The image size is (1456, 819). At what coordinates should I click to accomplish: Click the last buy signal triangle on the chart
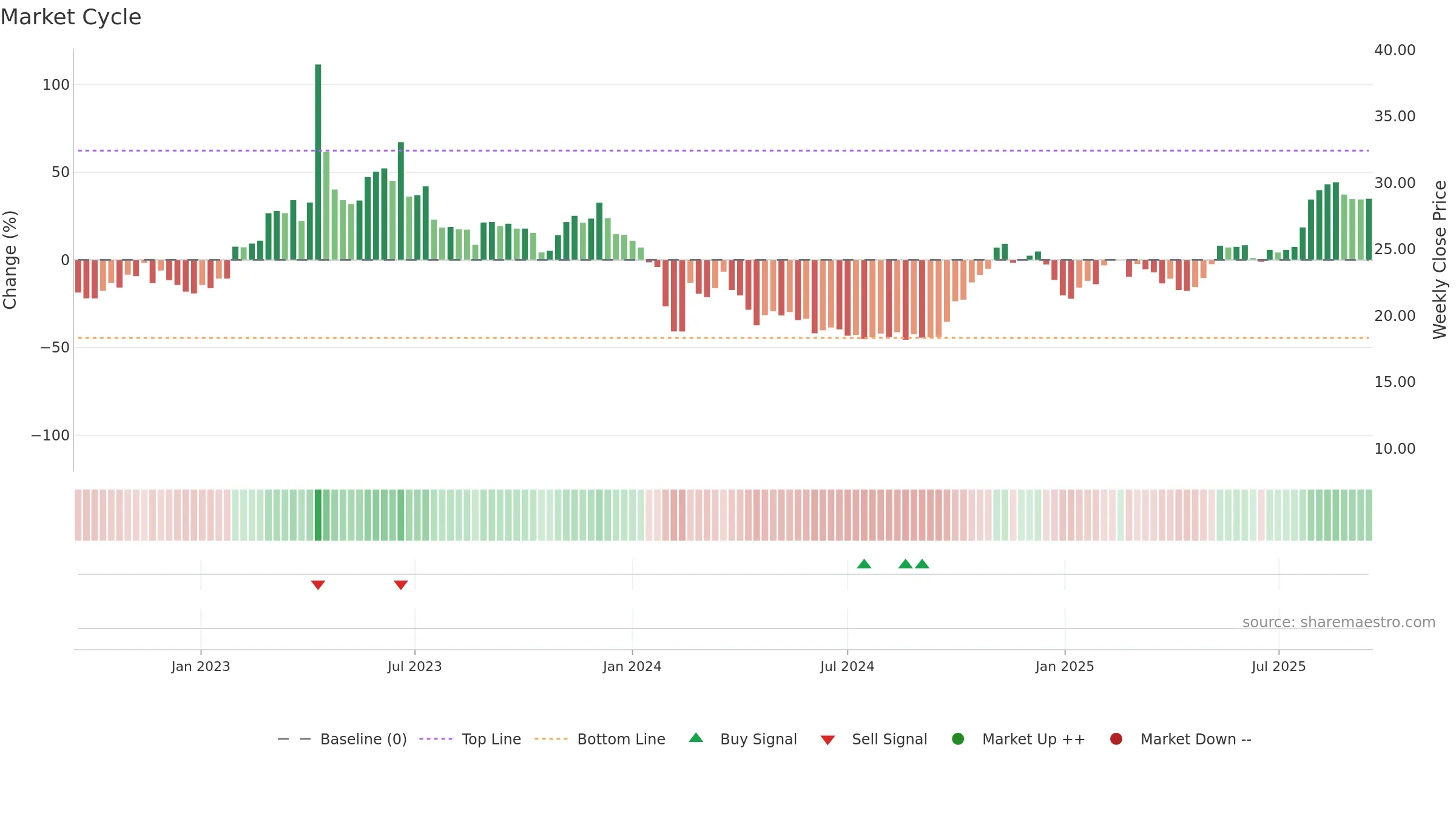[x=922, y=564]
